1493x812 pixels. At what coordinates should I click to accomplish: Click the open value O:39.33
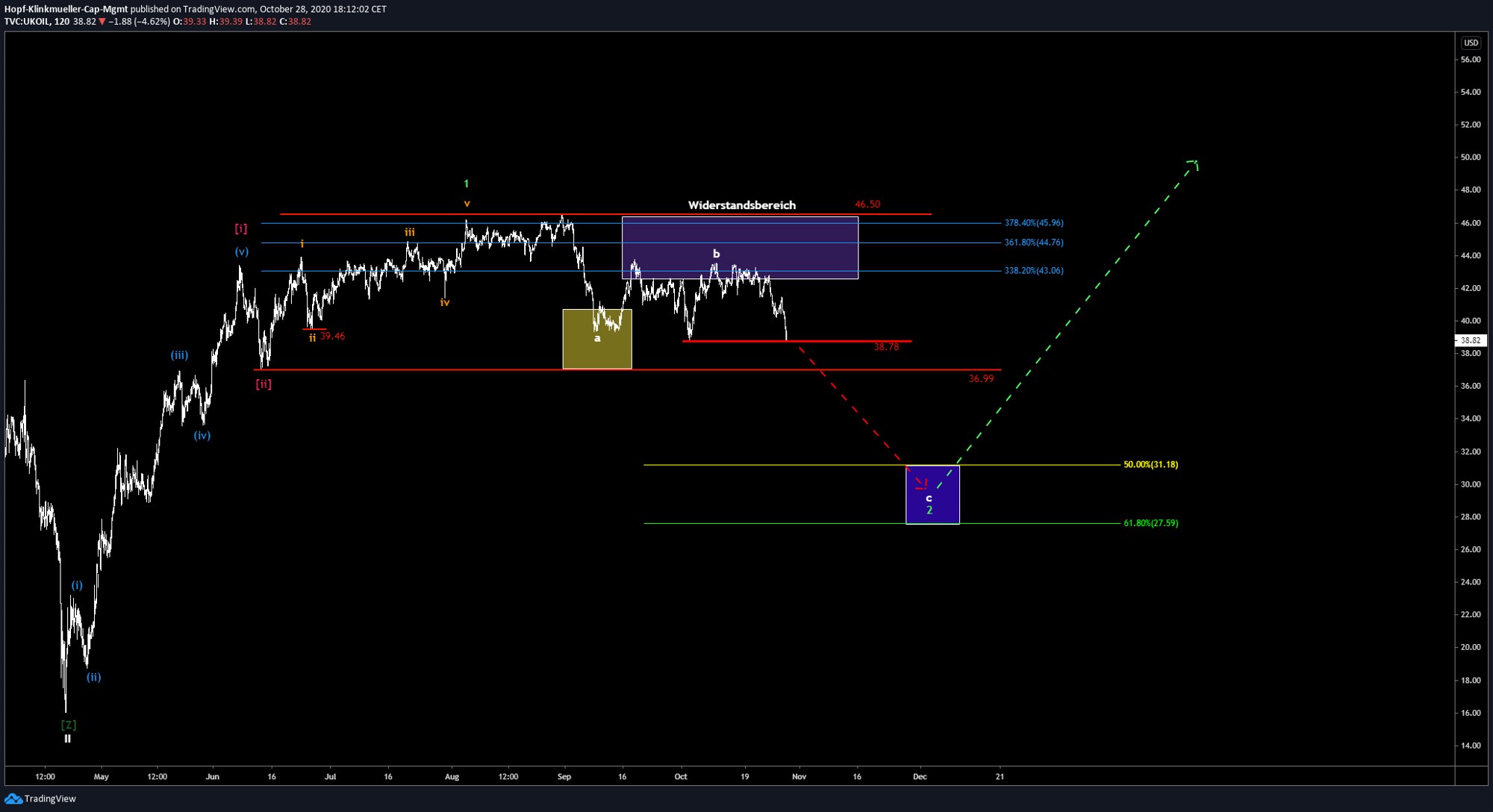[x=190, y=22]
